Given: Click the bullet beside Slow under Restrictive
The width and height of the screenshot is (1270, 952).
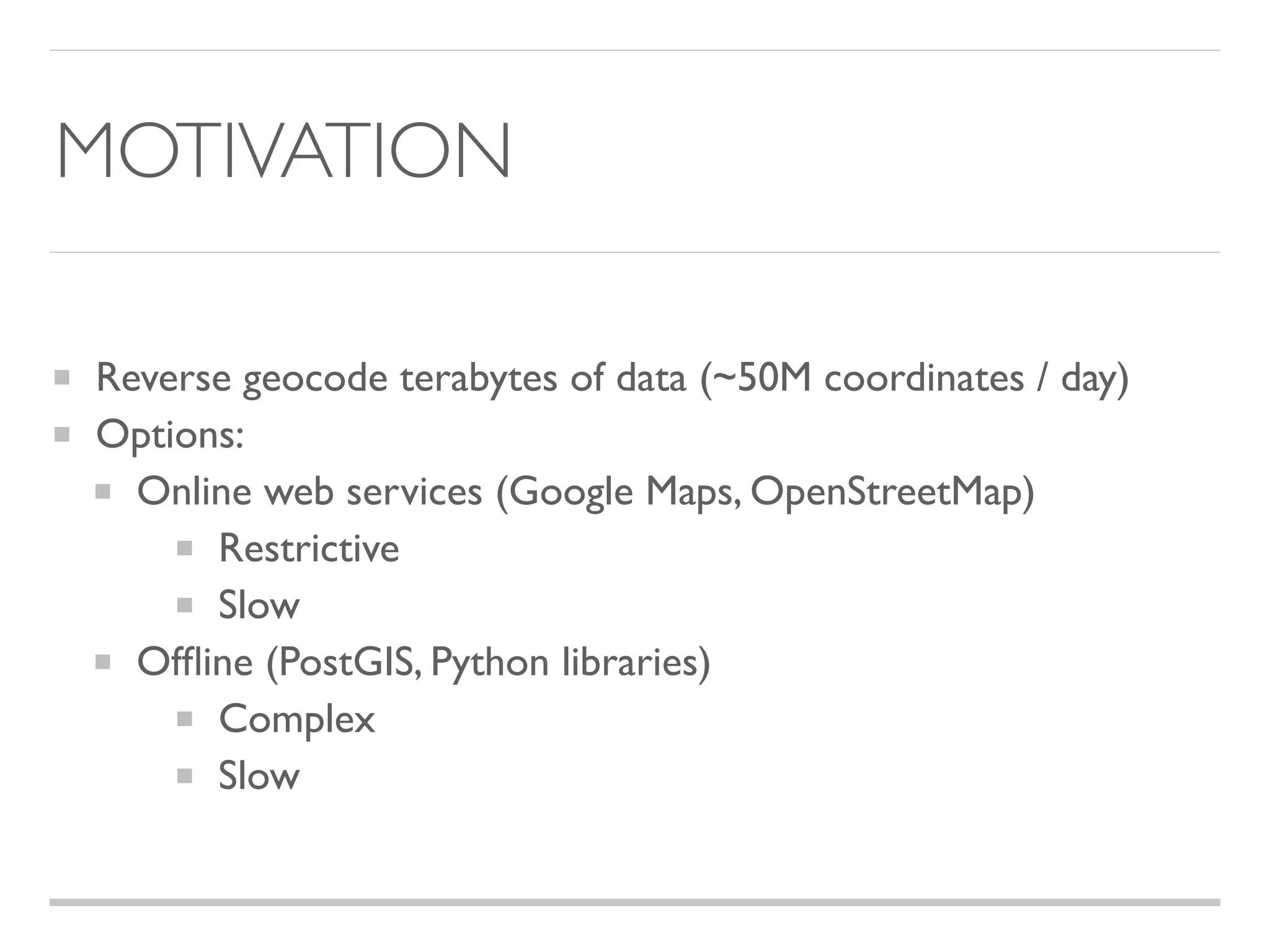Looking at the screenshot, I should pyautogui.click(x=185, y=605).
